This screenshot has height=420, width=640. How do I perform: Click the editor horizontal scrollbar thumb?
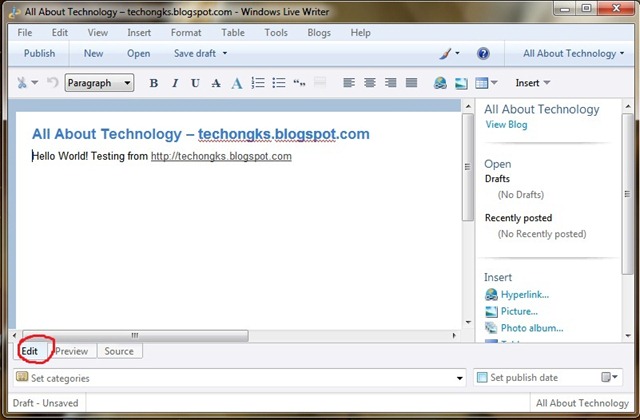point(135,336)
